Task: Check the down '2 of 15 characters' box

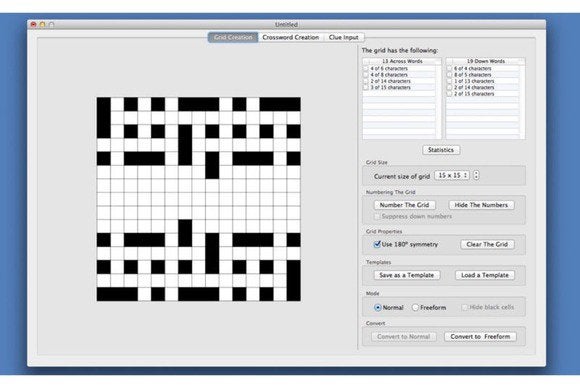Action: tap(449, 94)
